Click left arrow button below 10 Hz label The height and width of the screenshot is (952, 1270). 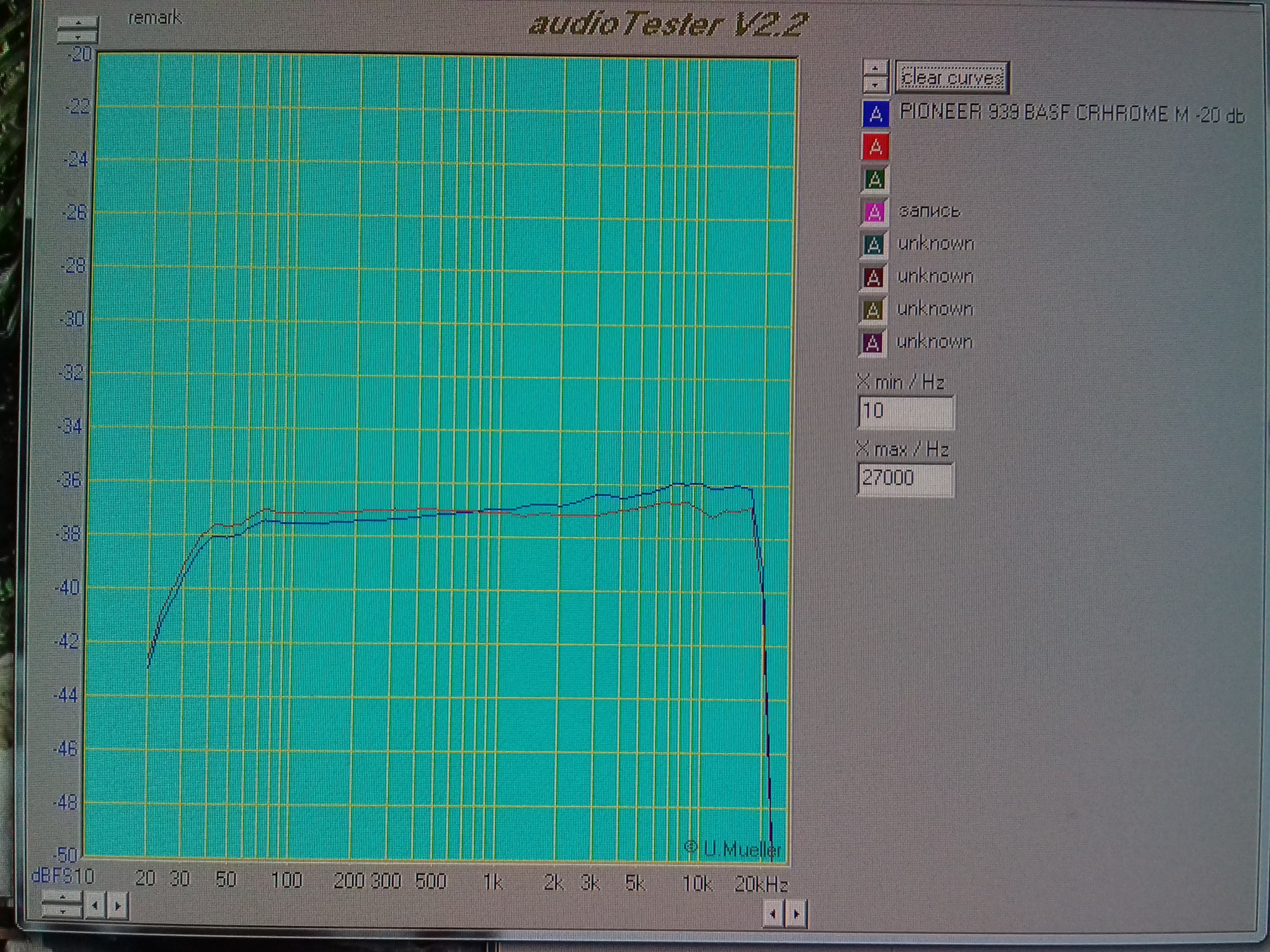coord(95,906)
